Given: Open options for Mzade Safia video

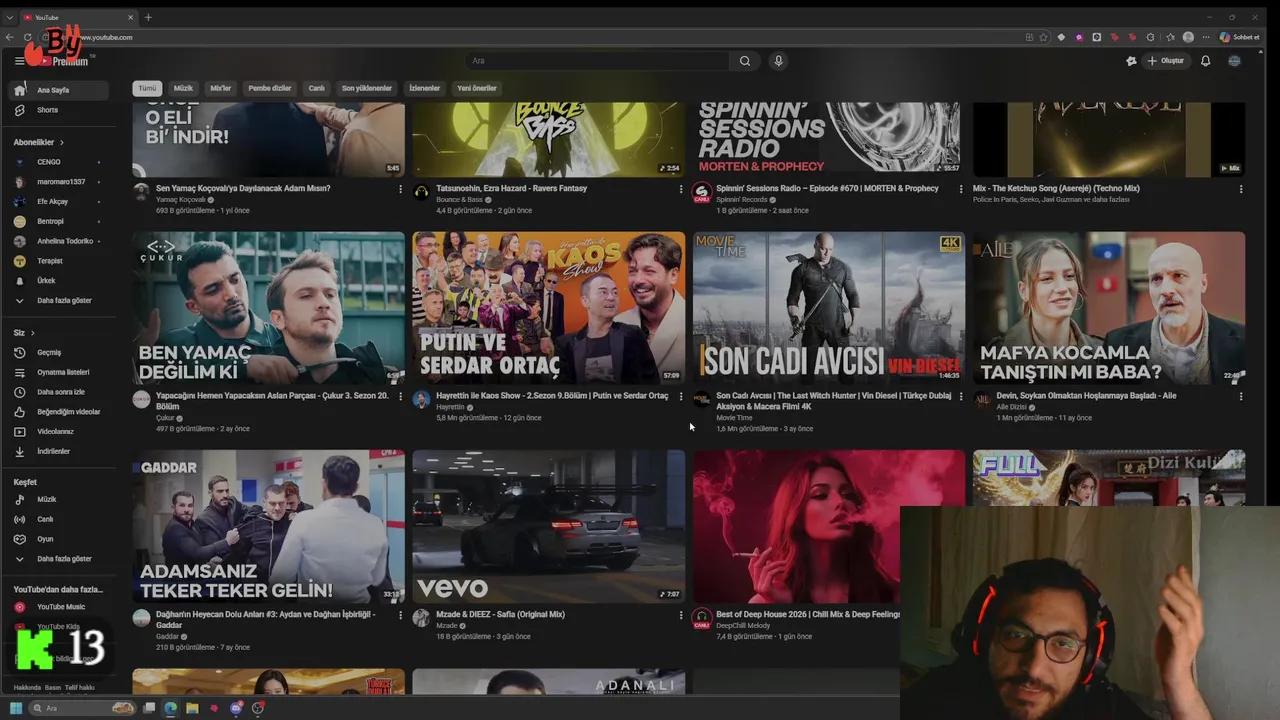Looking at the screenshot, I should [681, 616].
